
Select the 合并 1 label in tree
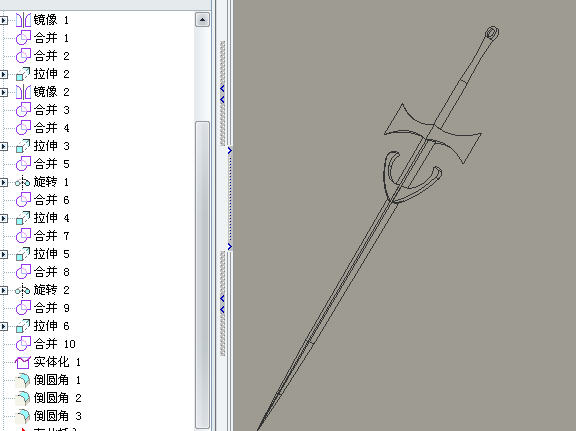pos(51,38)
